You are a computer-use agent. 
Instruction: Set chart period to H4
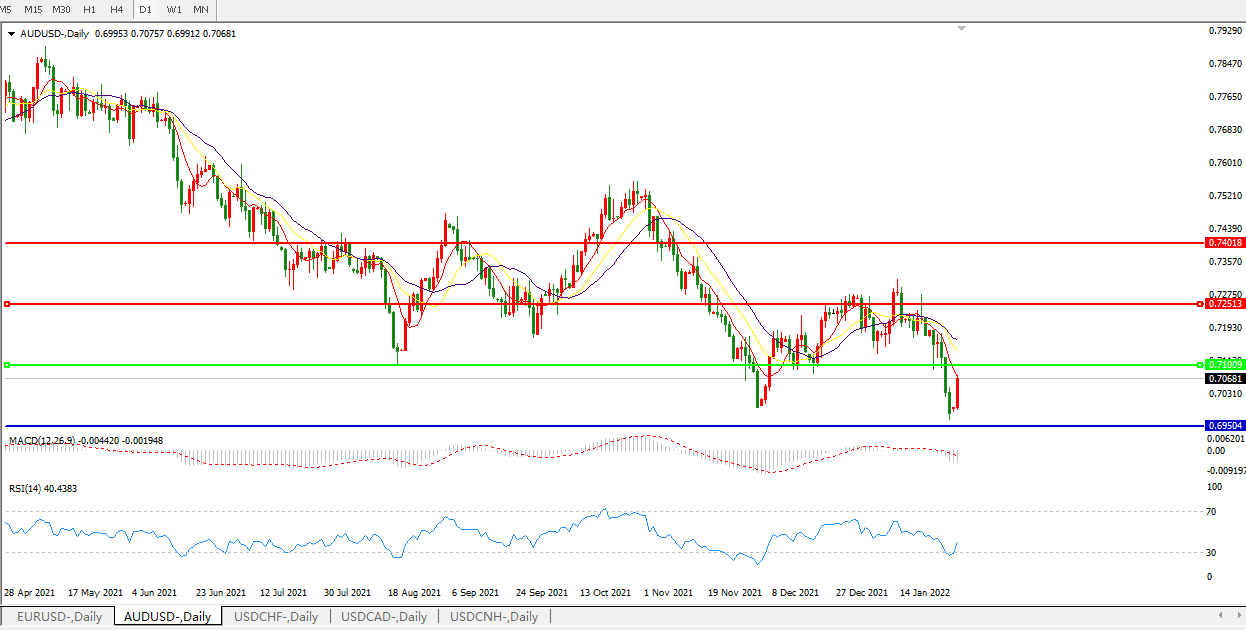point(117,9)
